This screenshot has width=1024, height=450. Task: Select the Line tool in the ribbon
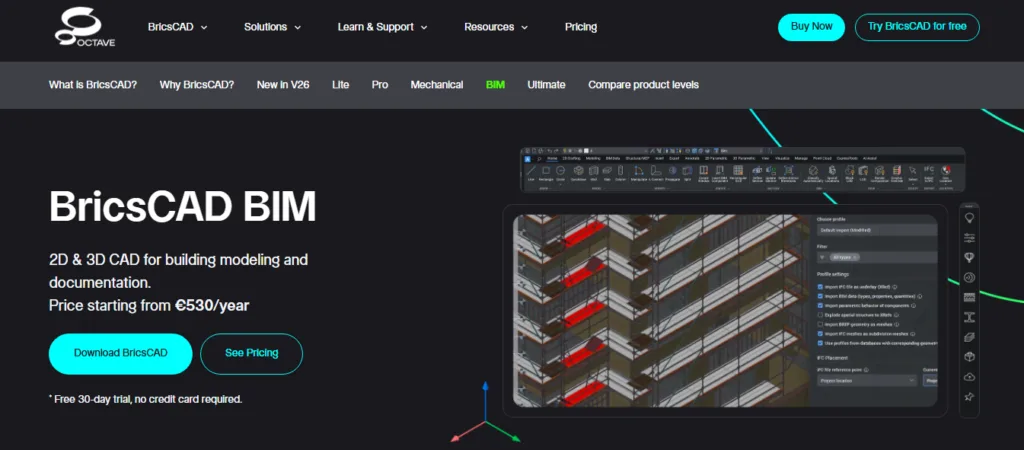point(531,171)
